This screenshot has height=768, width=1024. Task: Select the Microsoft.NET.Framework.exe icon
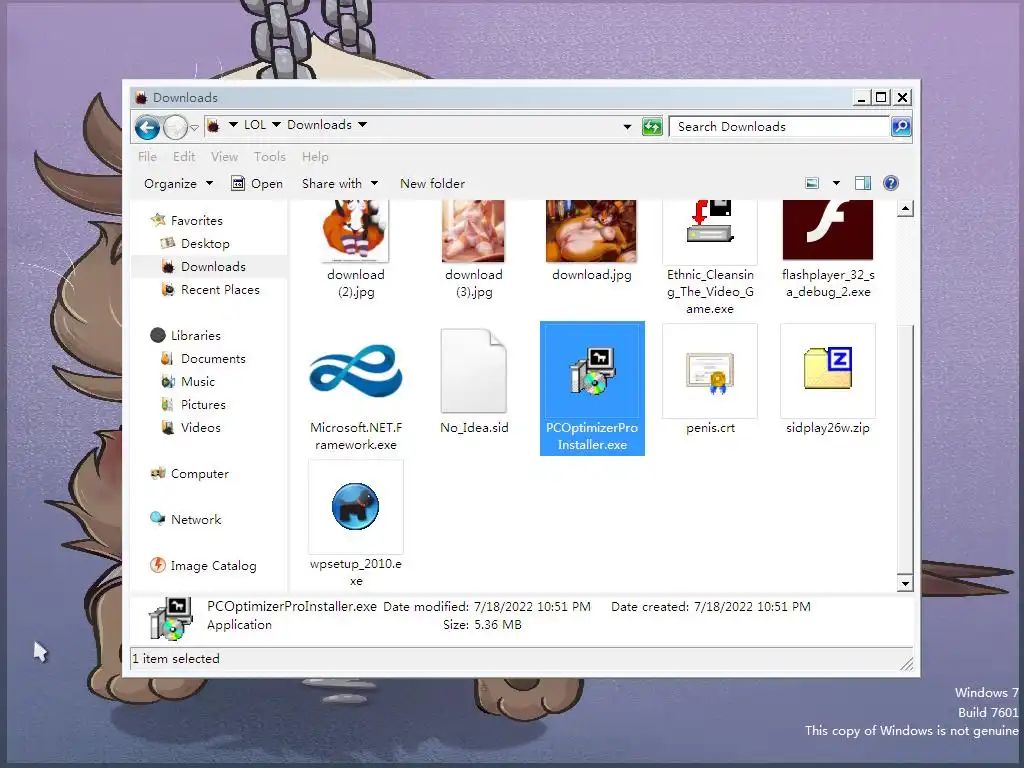(x=356, y=370)
